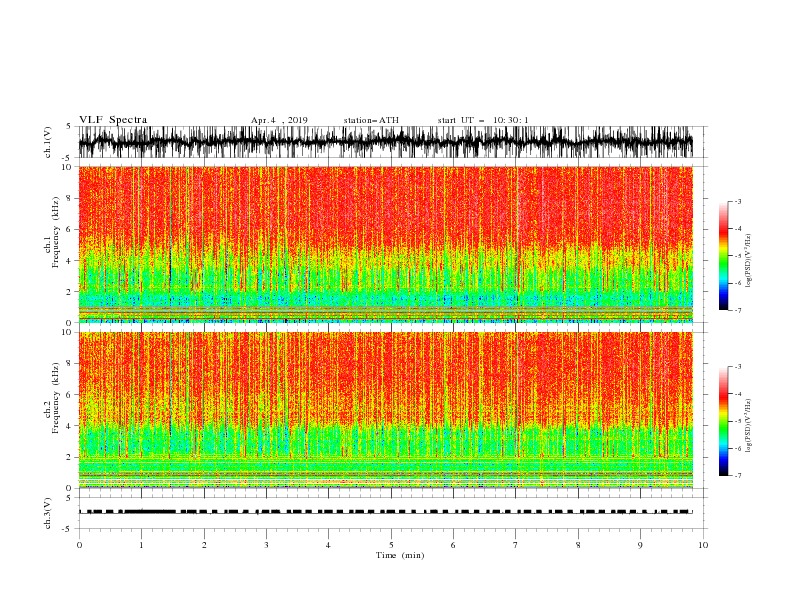The height and width of the screenshot is (612, 792).
Task: Click the "VLF Spectra" plot title
Action: coord(113,120)
